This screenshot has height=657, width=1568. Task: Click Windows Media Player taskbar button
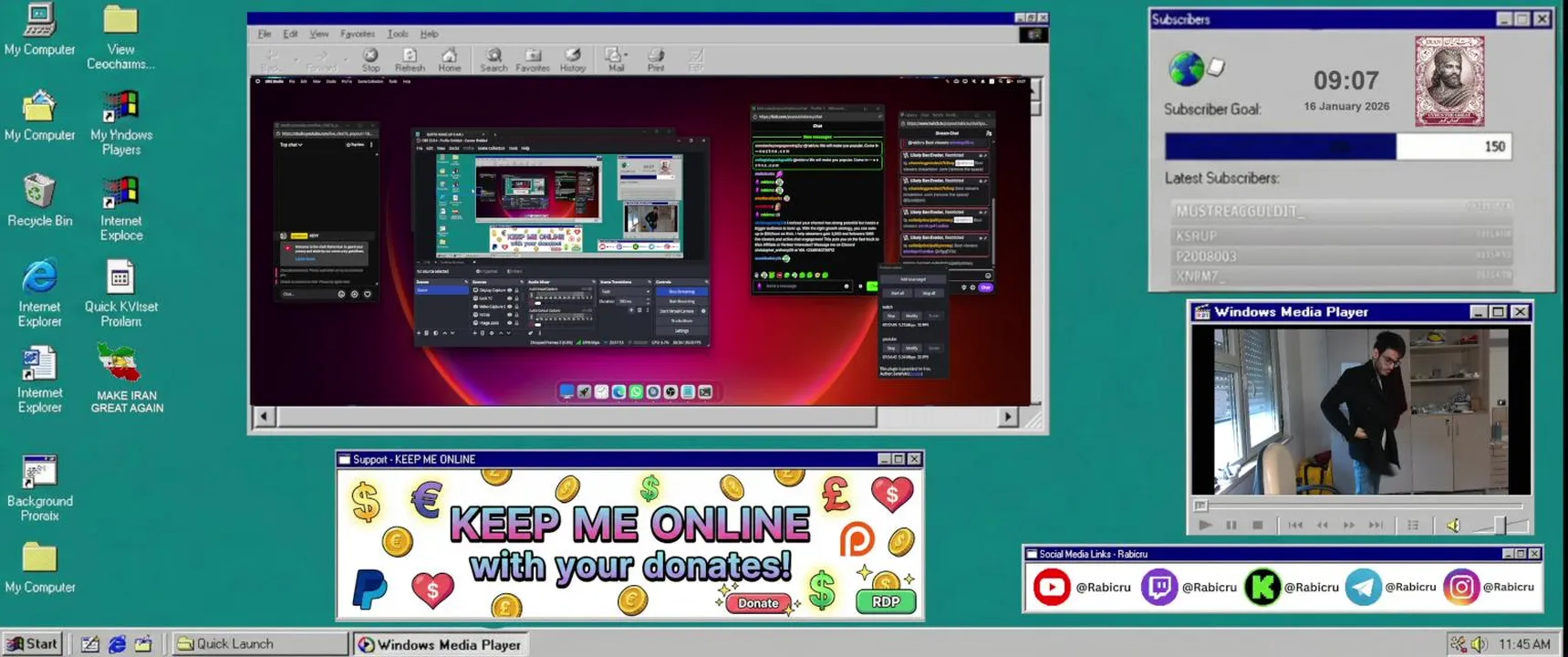pos(440,644)
